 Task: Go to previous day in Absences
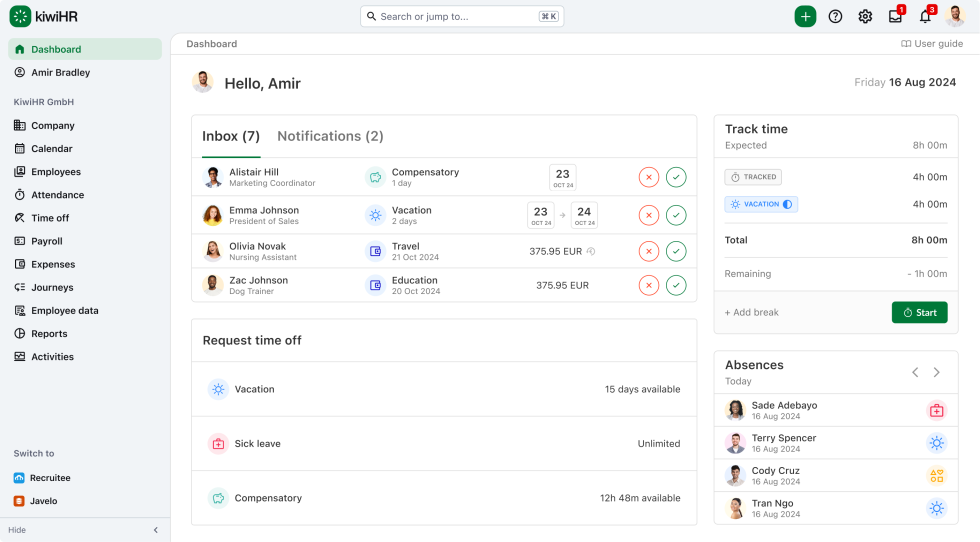pos(914,372)
